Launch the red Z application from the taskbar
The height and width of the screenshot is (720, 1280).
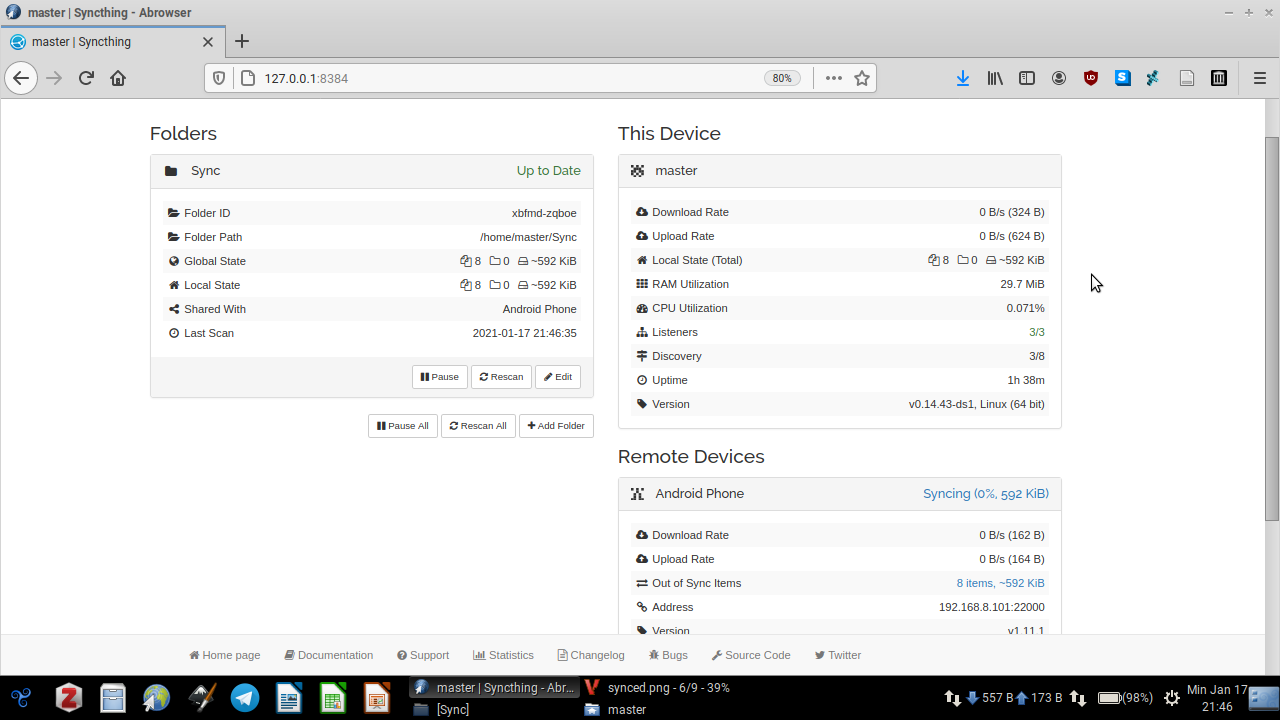[x=69, y=697]
